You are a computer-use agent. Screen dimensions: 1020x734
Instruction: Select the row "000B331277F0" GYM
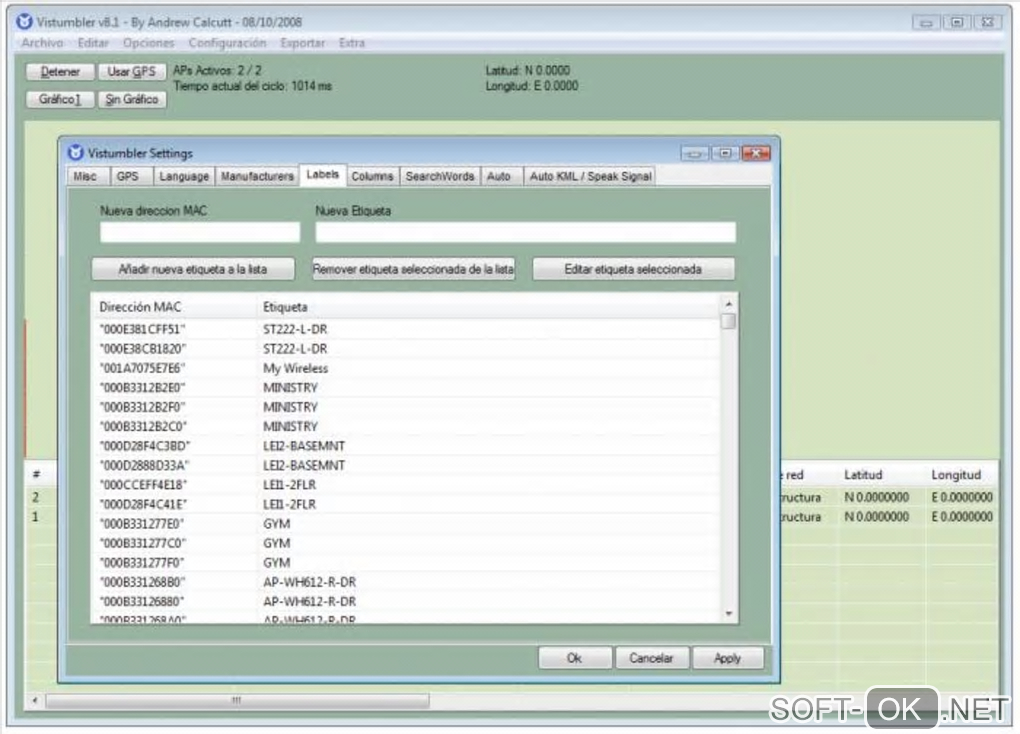[406, 563]
